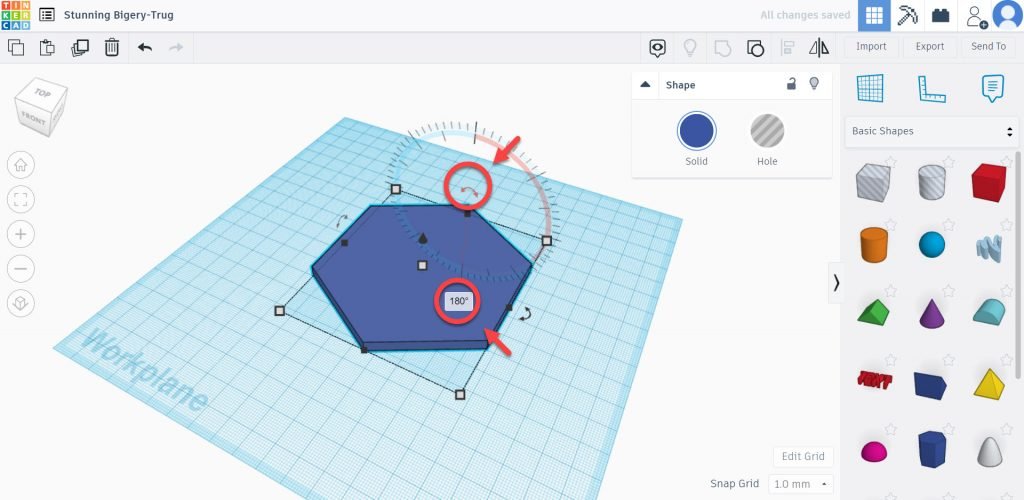Pick the Solid blue color swatch

tap(696, 131)
